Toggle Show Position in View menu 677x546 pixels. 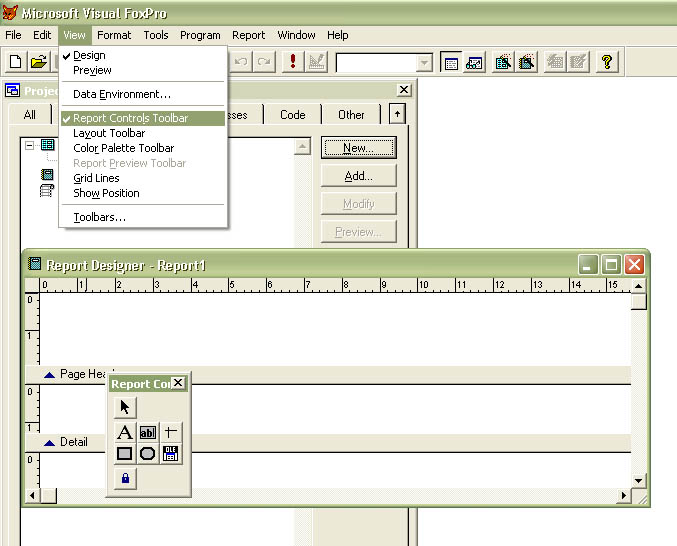click(142, 193)
